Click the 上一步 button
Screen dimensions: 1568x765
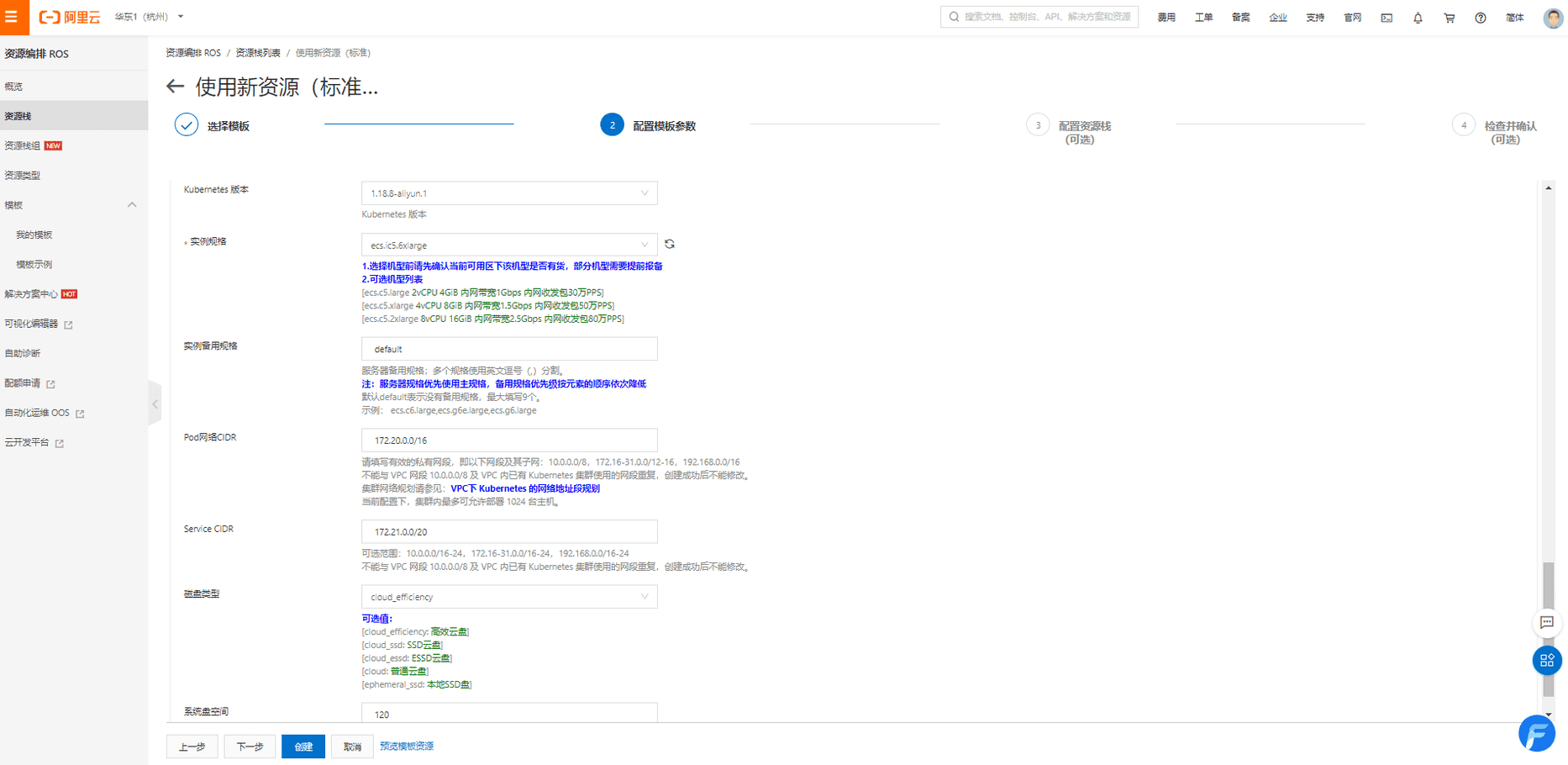(192, 747)
